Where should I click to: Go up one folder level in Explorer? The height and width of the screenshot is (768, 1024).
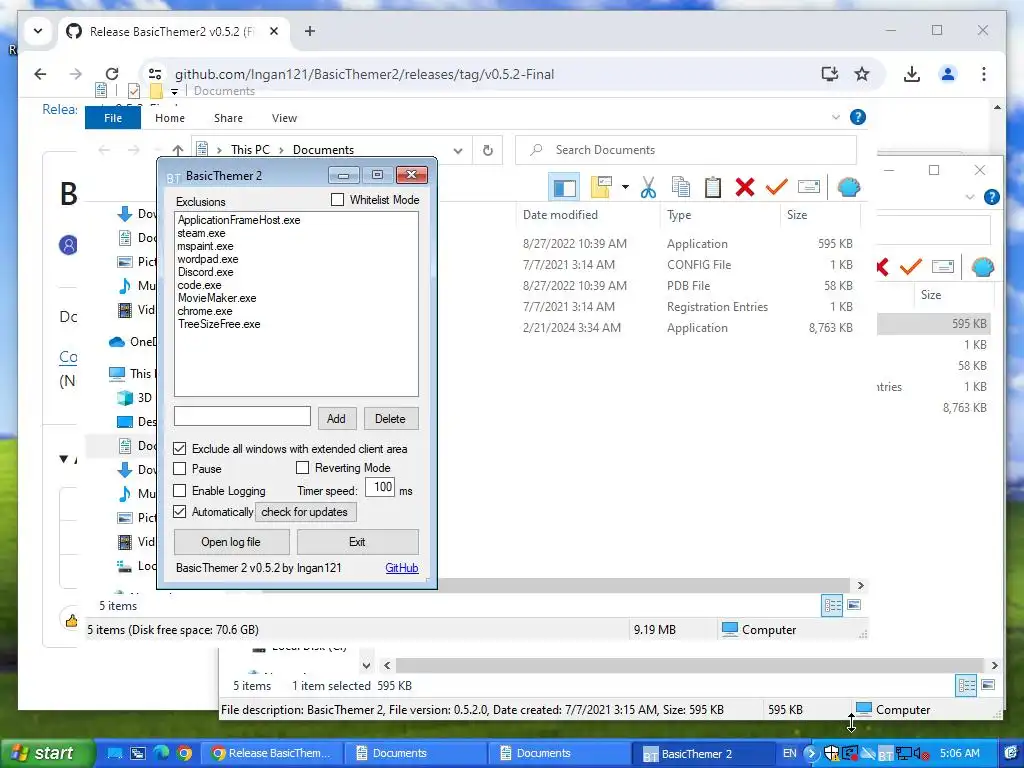[178, 150]
